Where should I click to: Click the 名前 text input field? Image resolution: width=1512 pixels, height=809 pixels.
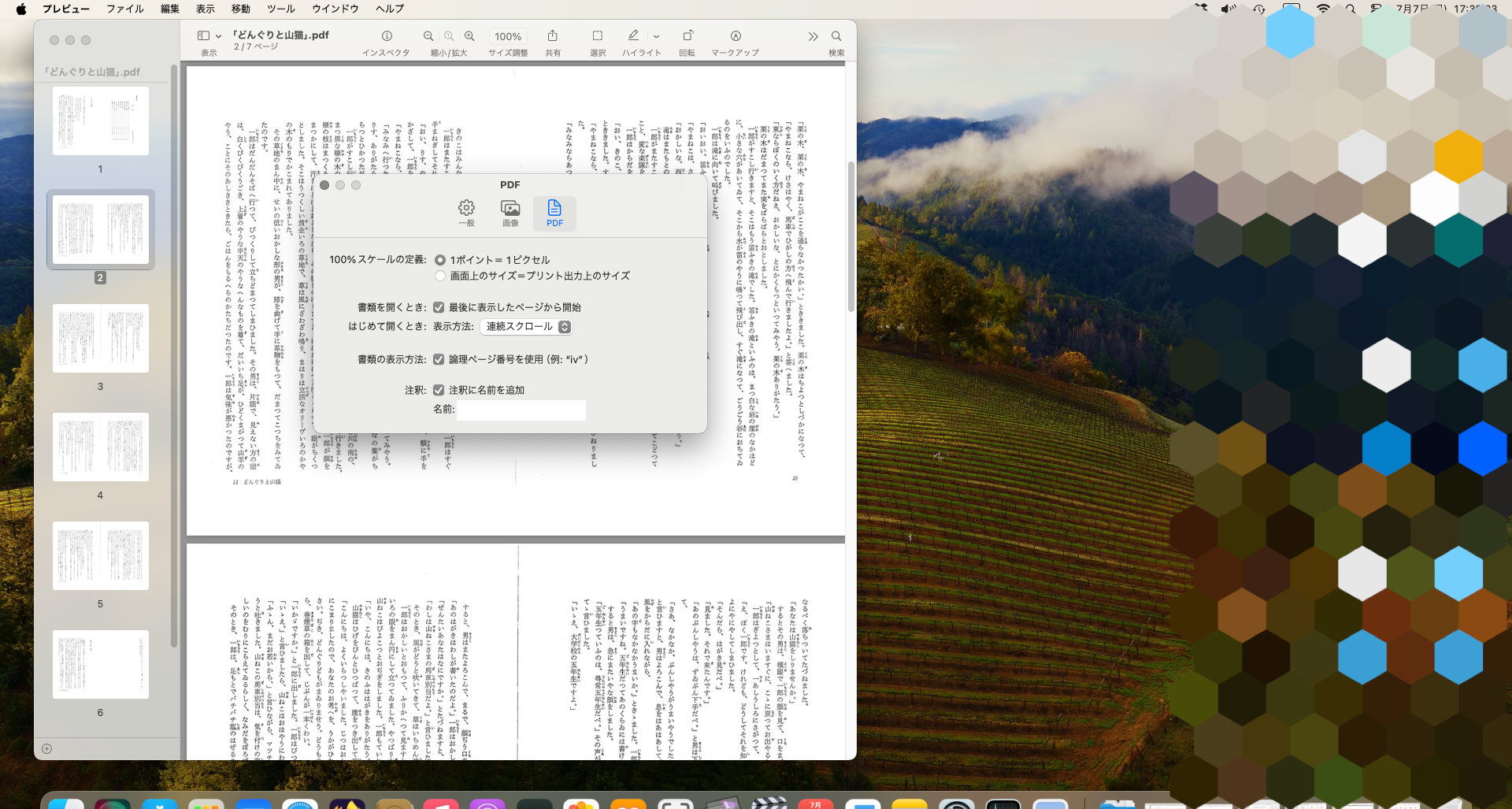pyautogui.click(x=521, y=410)
